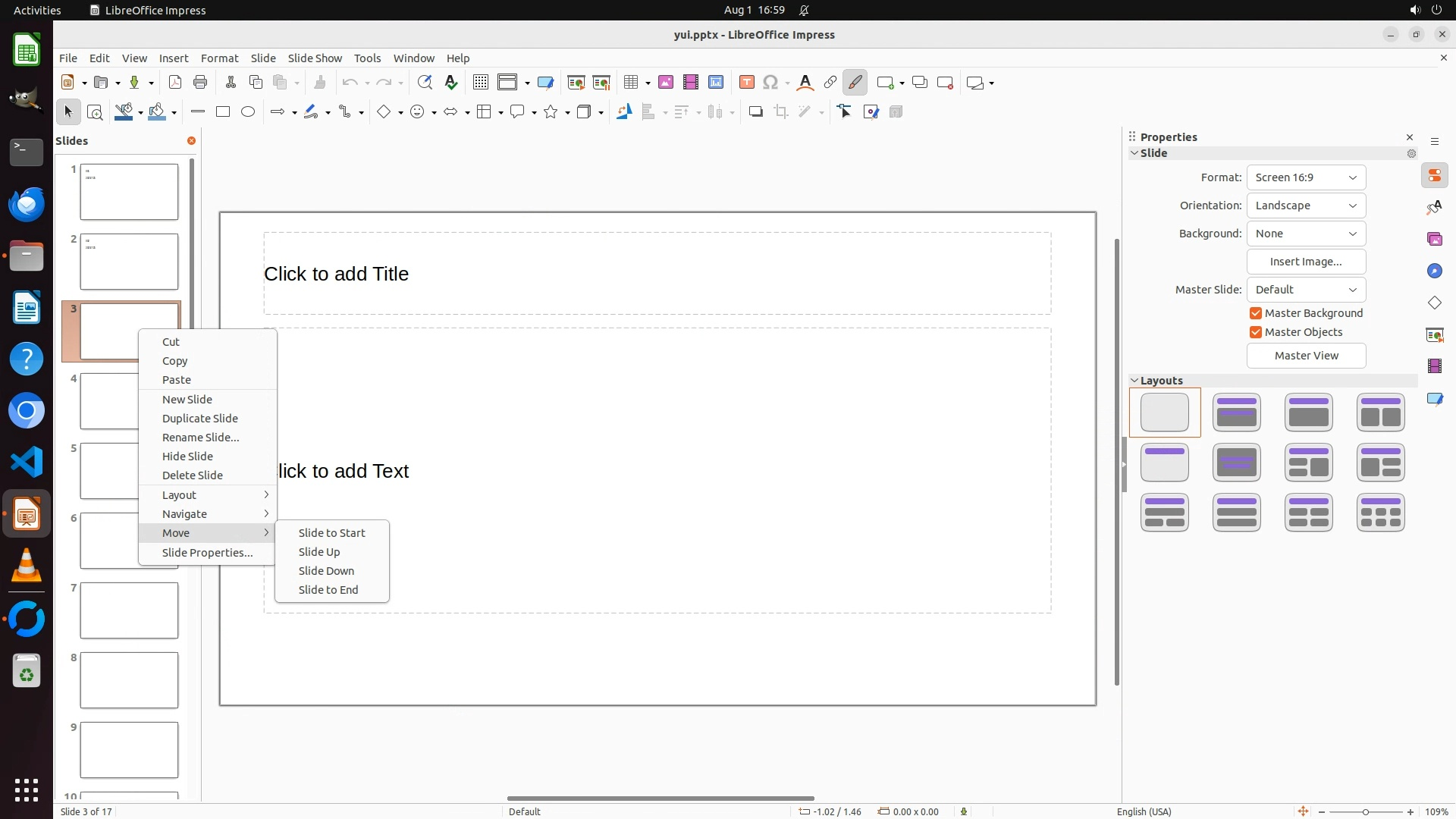Click the Shadow toggle toolbar icon
The height and width of the screenshot is (819, 1456).
755,112
